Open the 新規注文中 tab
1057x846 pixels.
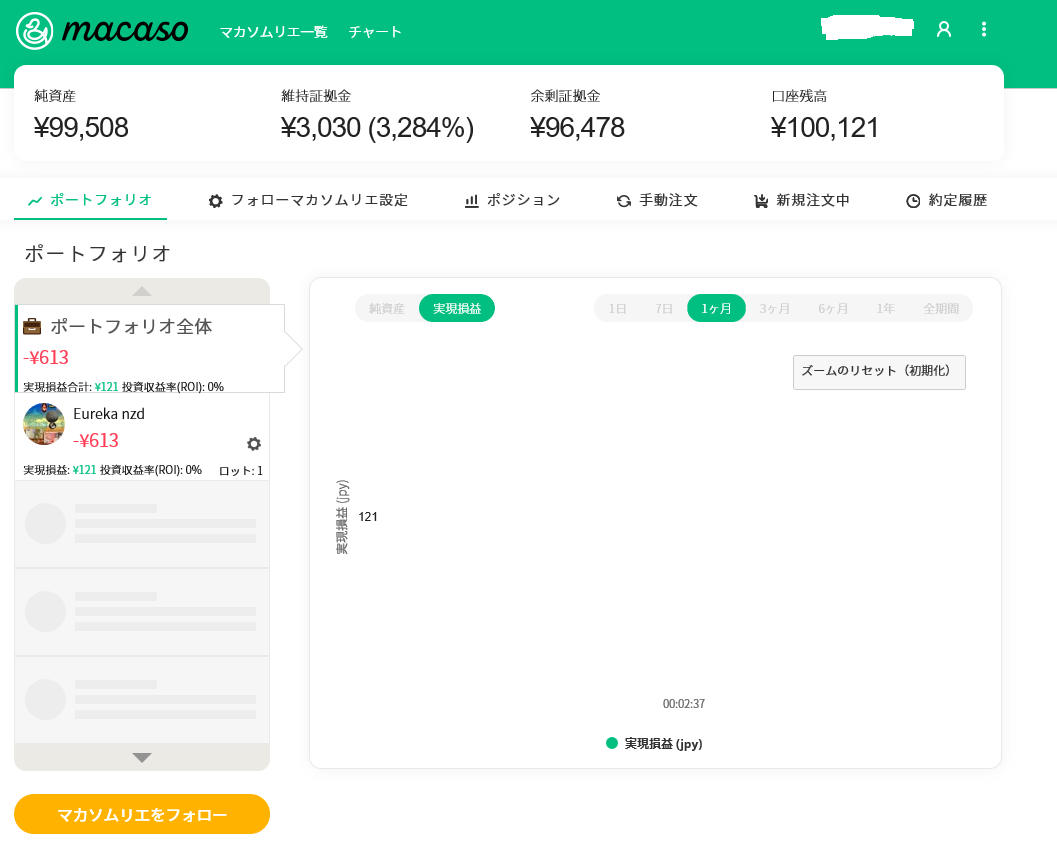pyautogui.click(x=801, y=200)
